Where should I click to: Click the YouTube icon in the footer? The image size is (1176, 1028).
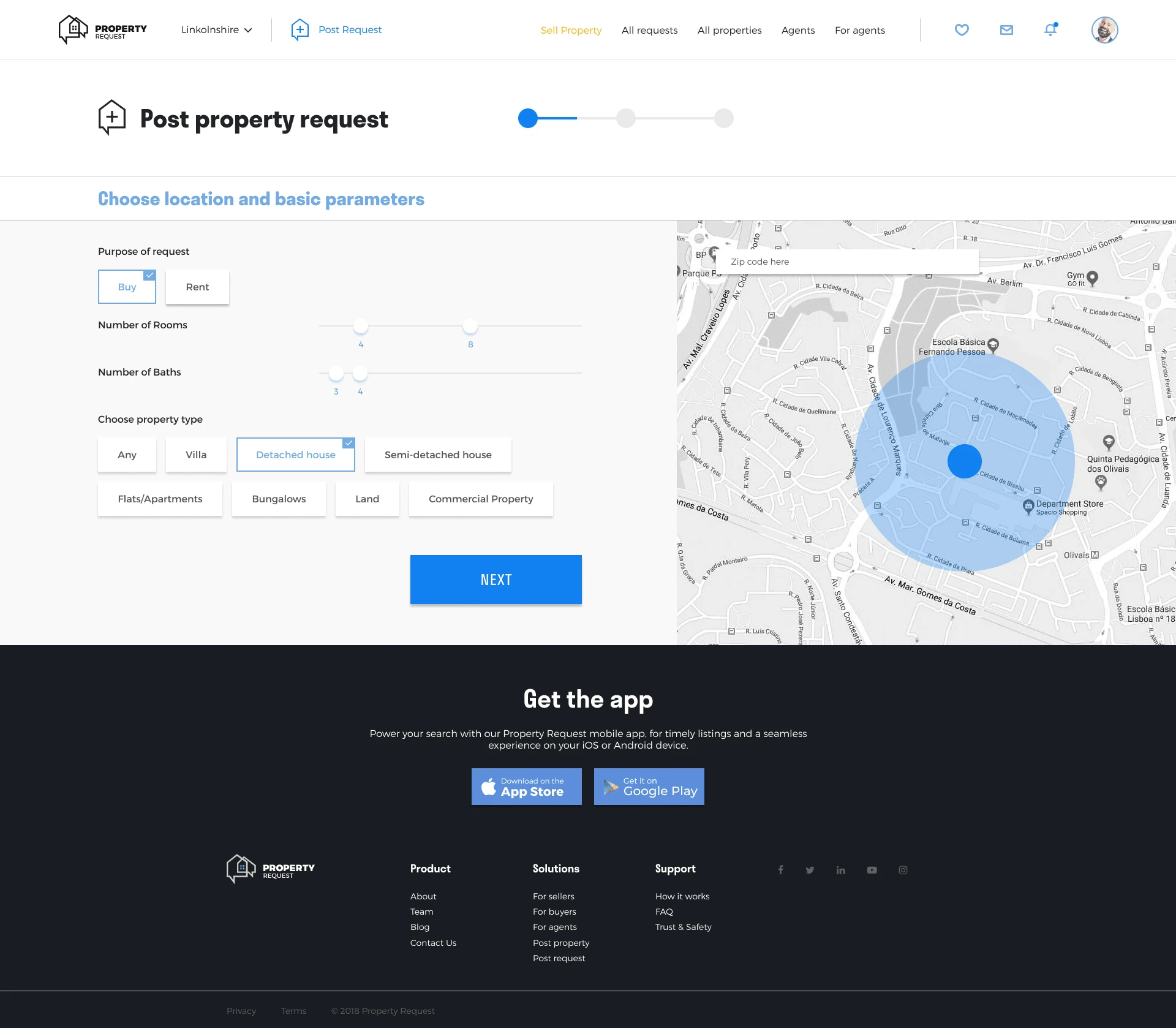(872, 869)
